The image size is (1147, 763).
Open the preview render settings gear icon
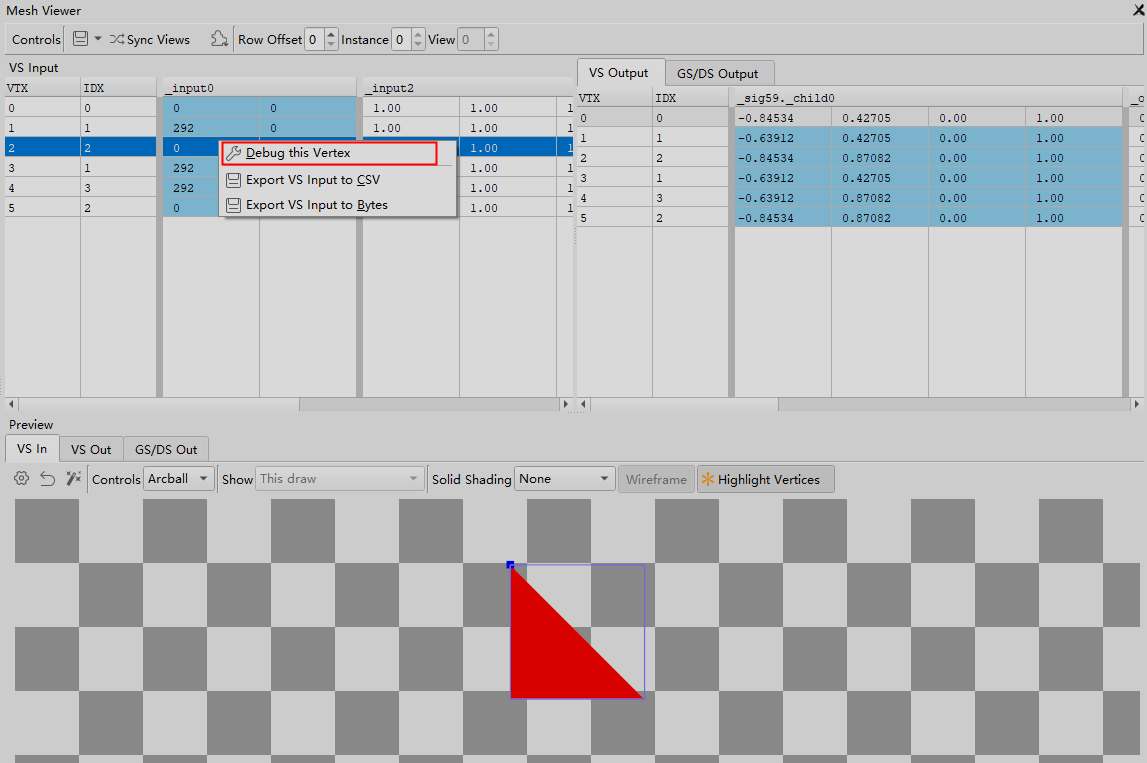point(20,479)
